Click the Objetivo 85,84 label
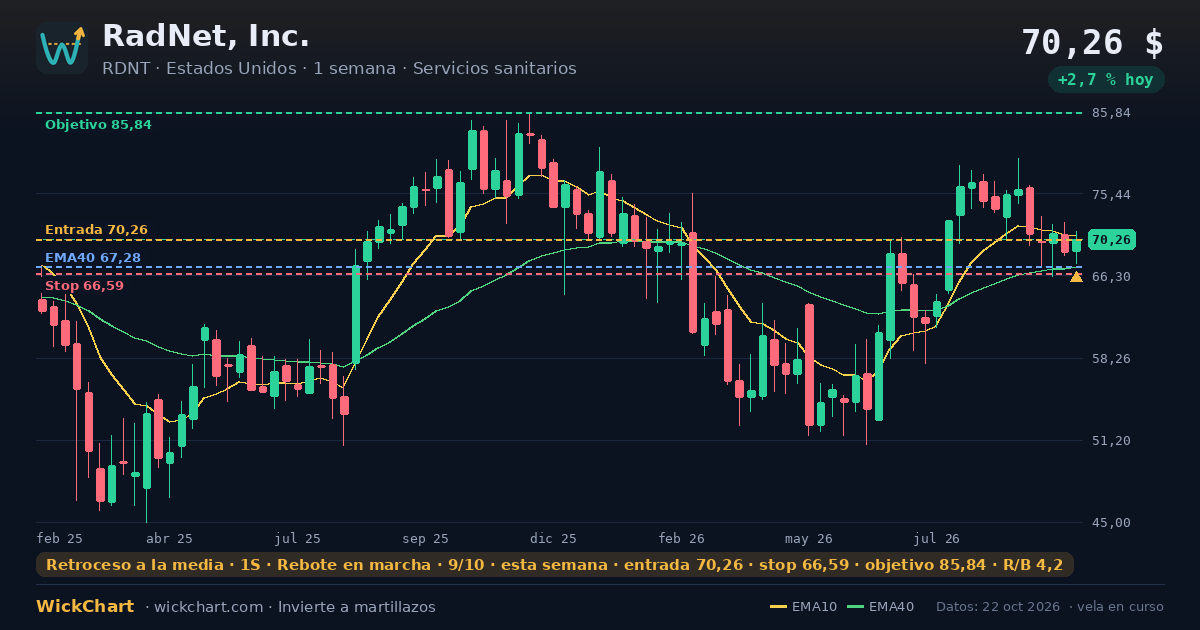1200x630 pixels. 98,125
